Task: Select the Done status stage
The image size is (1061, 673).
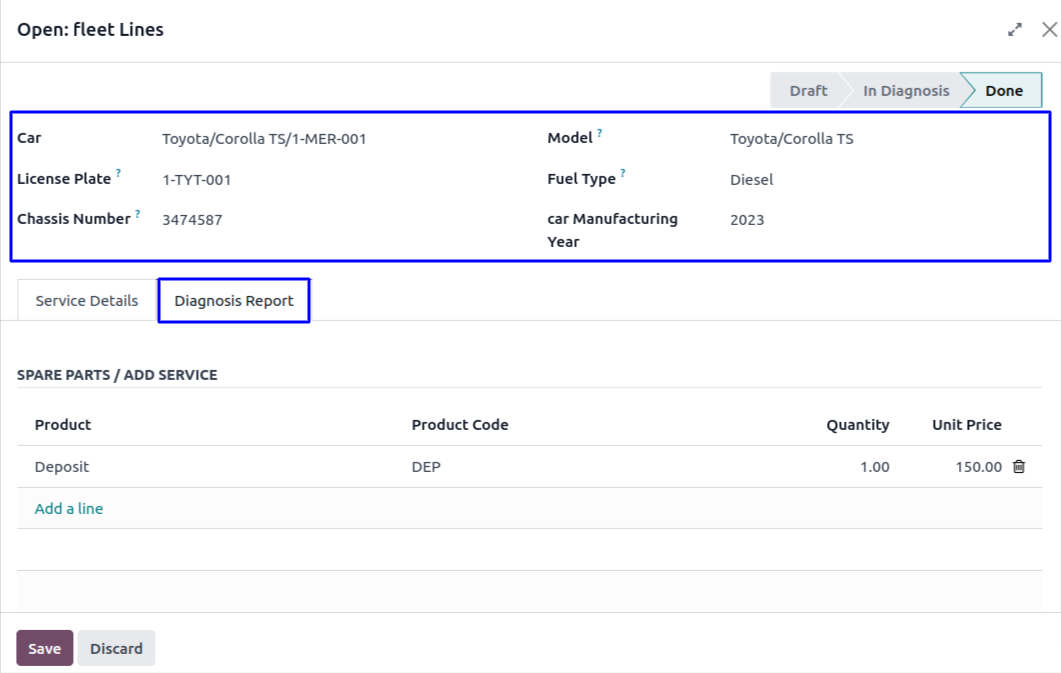Action: click(1003, 91)
